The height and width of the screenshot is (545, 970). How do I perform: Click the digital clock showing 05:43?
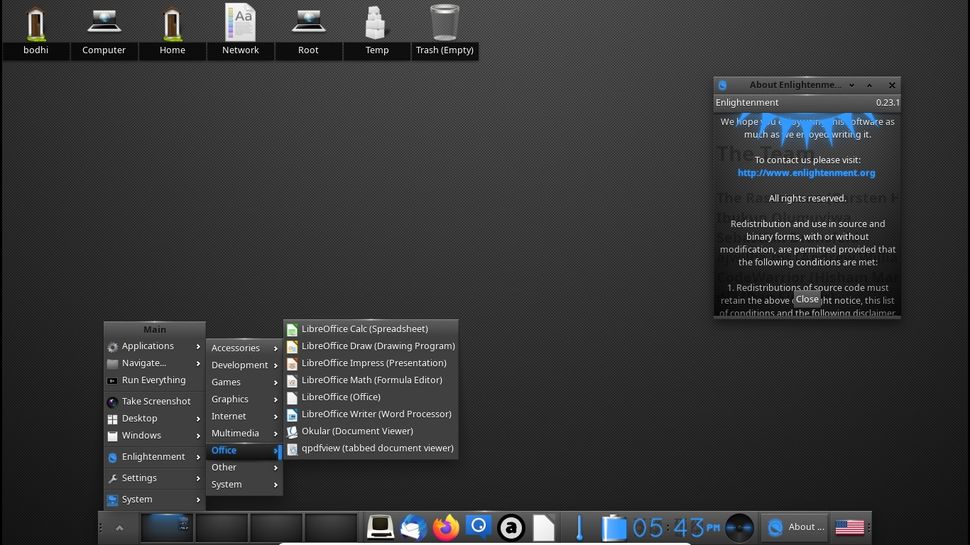[x=676, y=528]
